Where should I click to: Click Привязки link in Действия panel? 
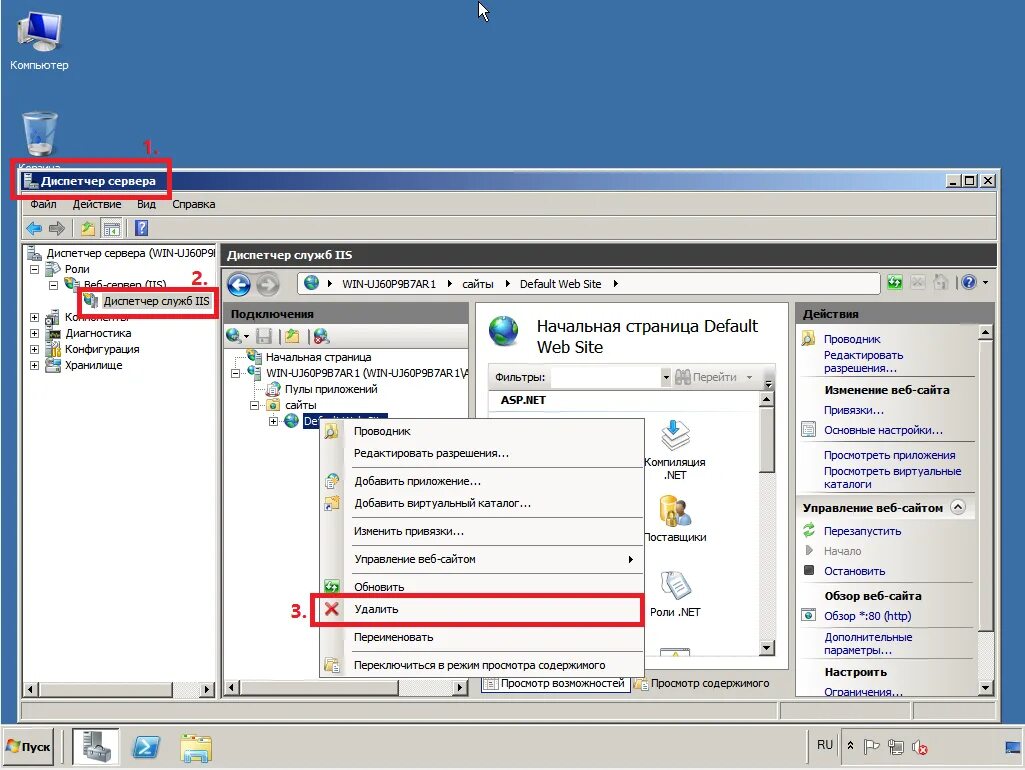pyautogui.click(x=854, y=410)
